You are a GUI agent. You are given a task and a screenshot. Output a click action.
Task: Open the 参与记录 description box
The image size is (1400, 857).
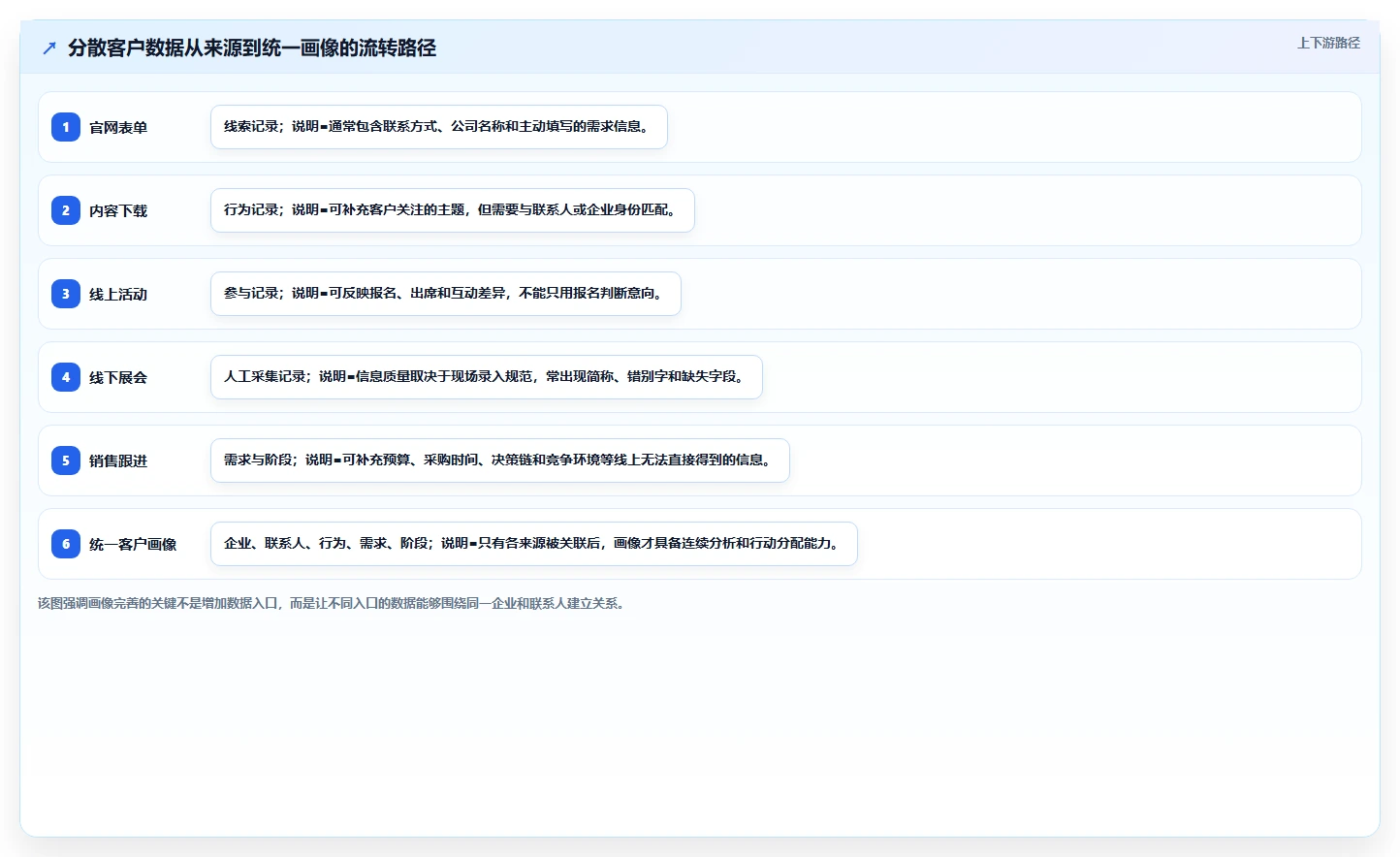pos(446,294)
